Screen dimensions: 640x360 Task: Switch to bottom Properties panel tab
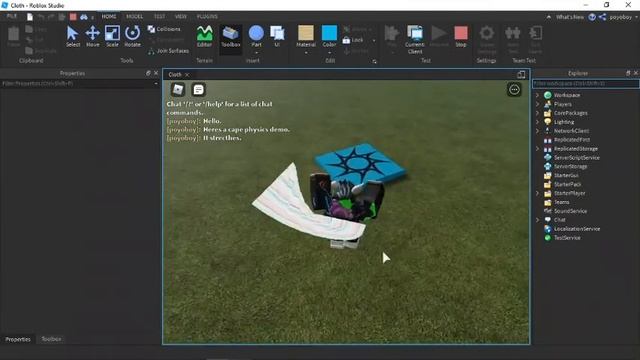coord(18,339)
